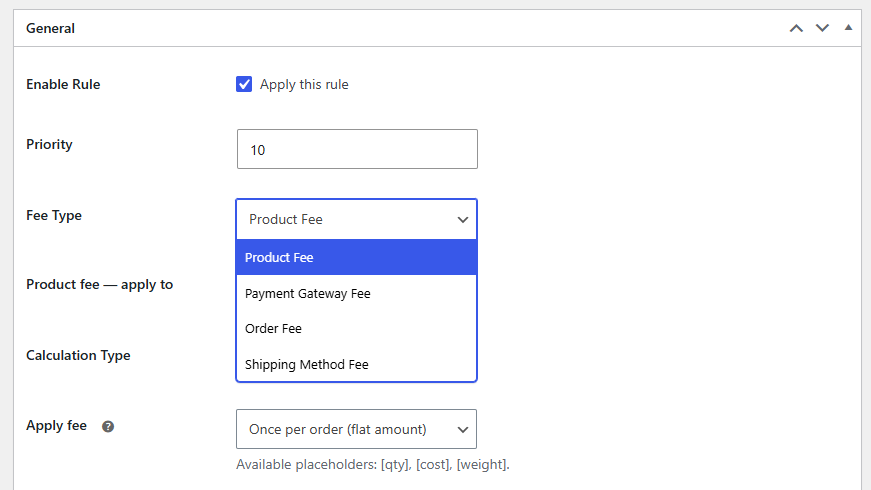
Task: Click the Fee Type label
Action: [x=54, y=216]
